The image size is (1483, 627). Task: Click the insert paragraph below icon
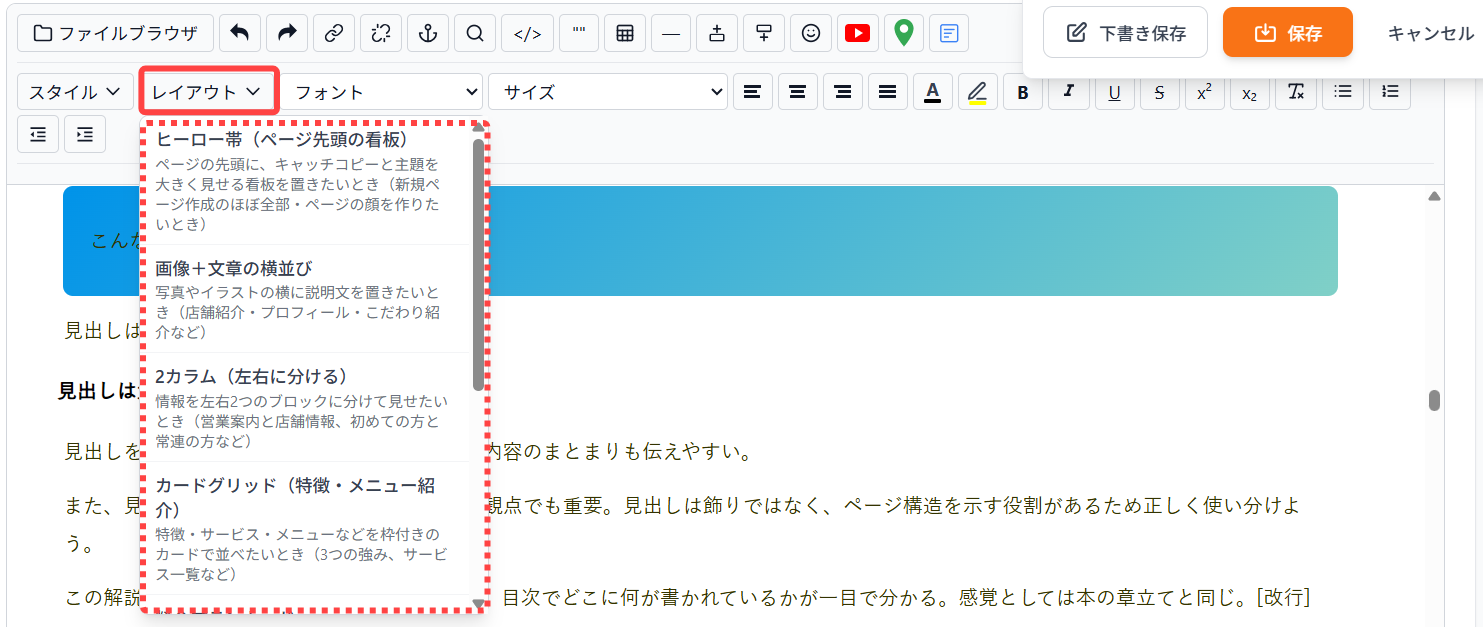764,33
